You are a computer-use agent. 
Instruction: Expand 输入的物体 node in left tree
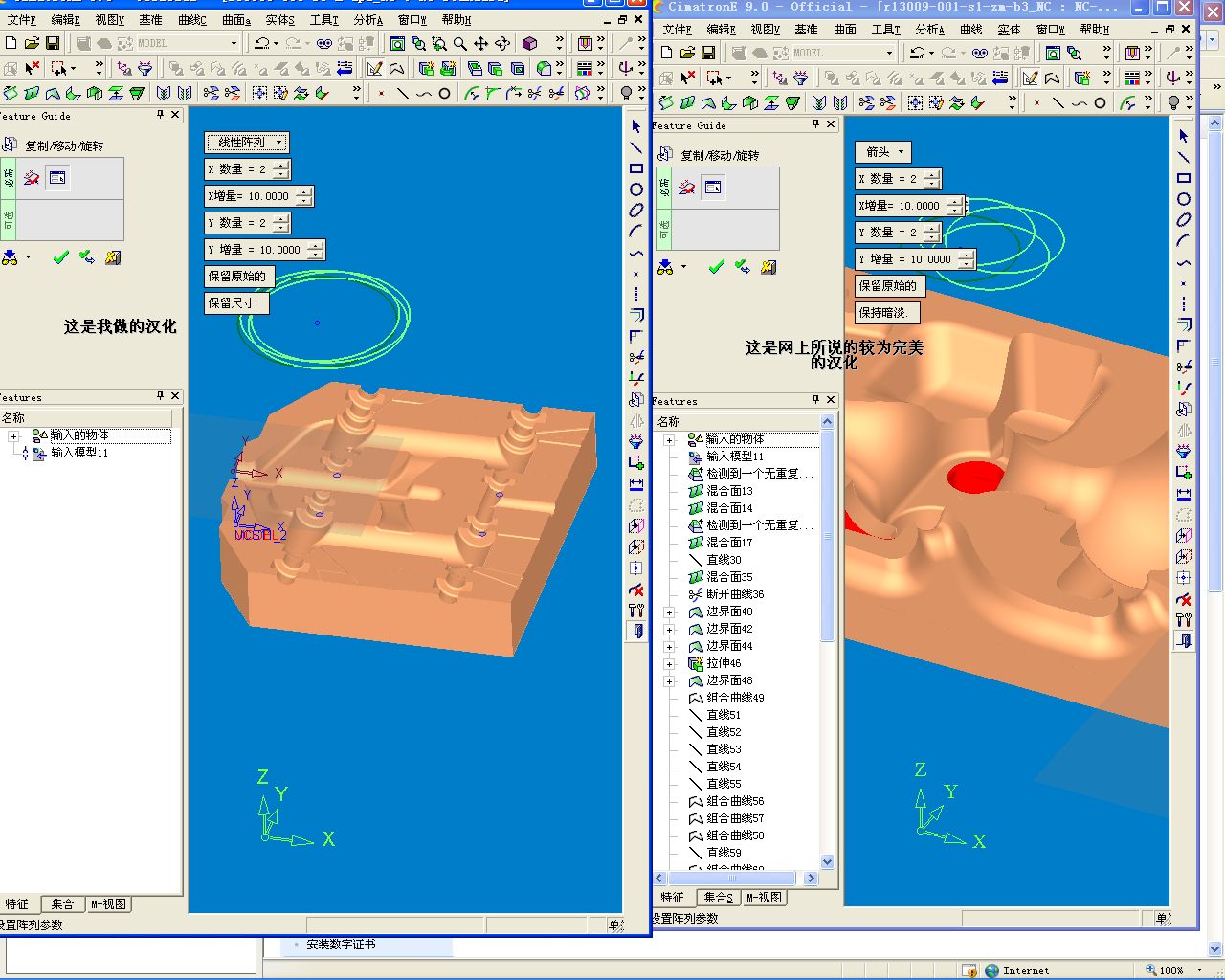(x=13, y=435)
